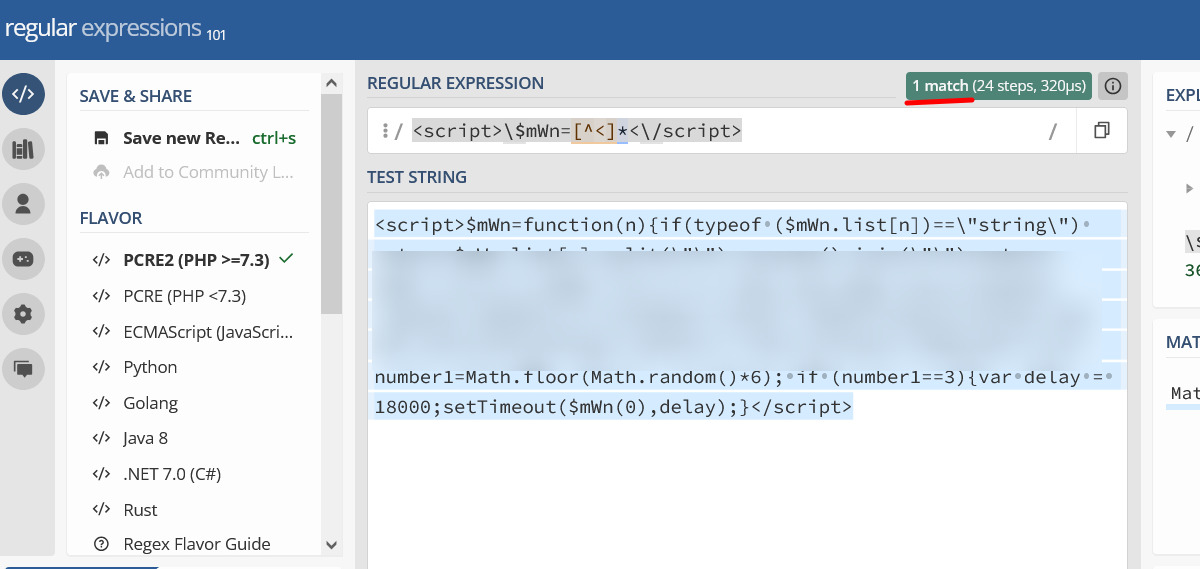Copy regex with the clipboard icon
The image size is (1200, 569).
pos(1101,131)
